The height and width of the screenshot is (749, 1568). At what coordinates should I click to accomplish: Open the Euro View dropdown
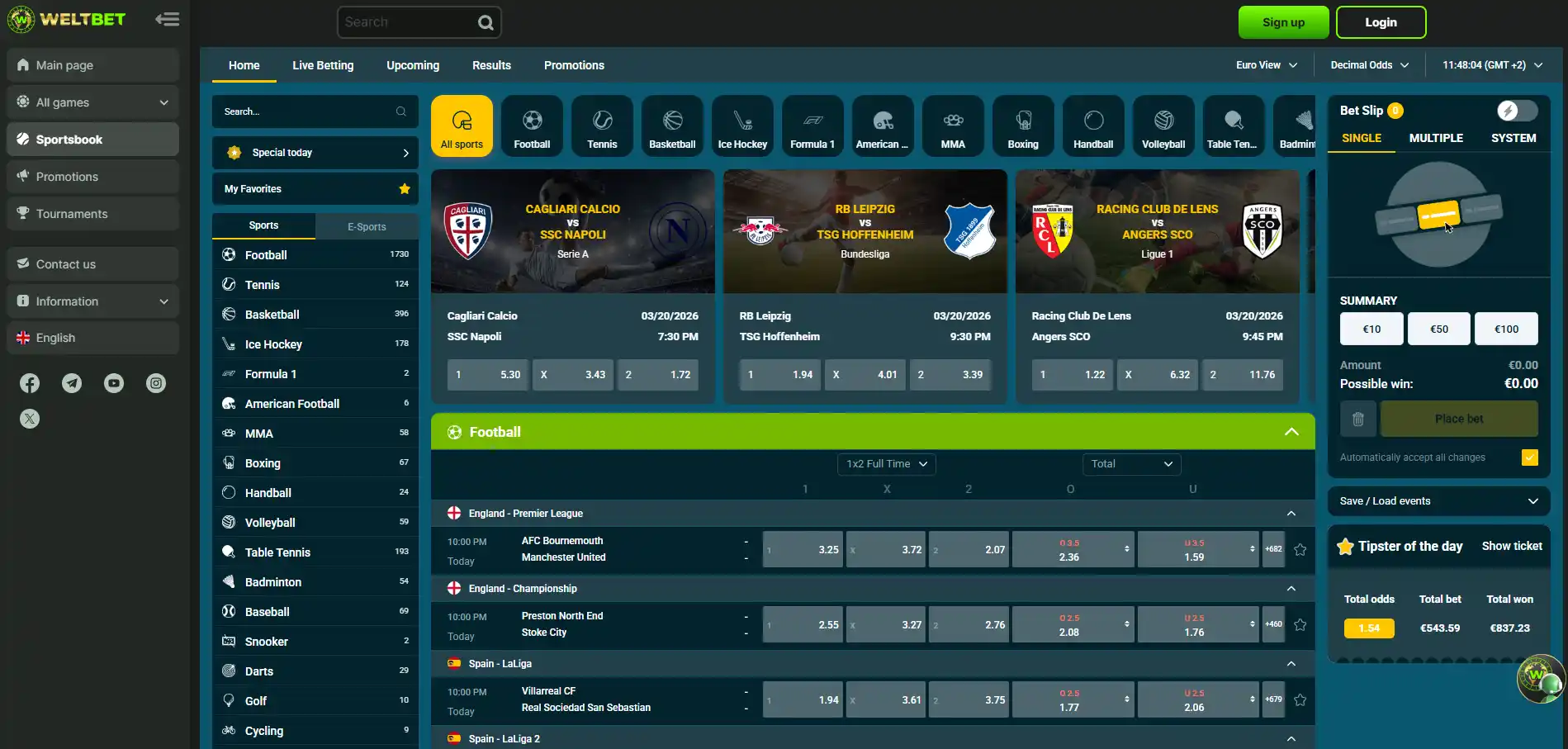coord(1267,65)
